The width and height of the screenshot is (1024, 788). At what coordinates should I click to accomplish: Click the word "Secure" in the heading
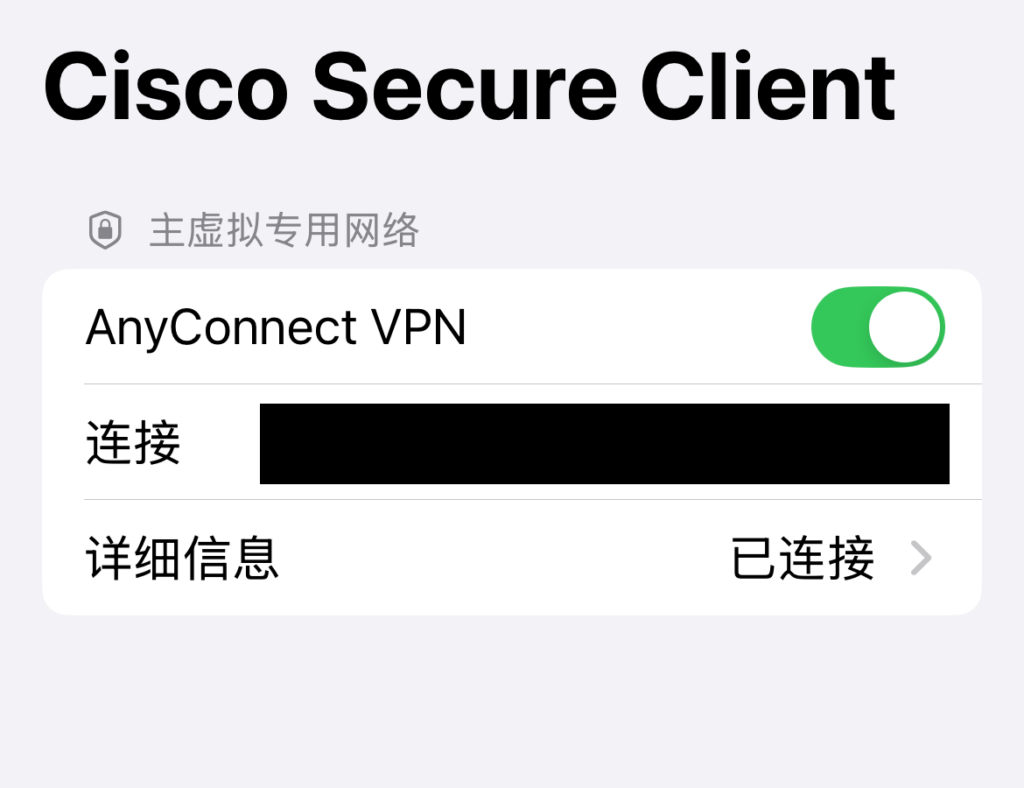[464, 88]
